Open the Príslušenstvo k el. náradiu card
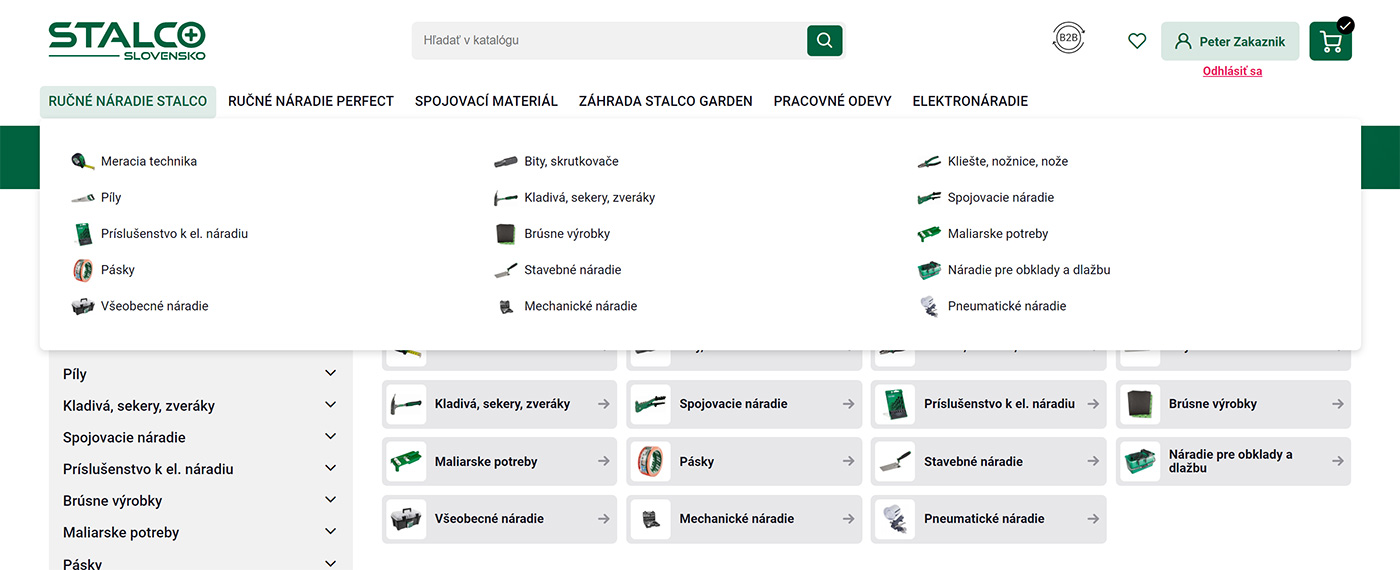The height and width of the screenshot is (570, 1400). pos(989,404)
